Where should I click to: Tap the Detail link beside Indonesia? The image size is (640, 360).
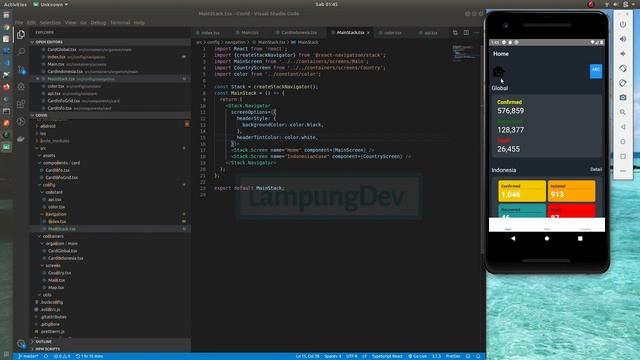coord(596,169)
